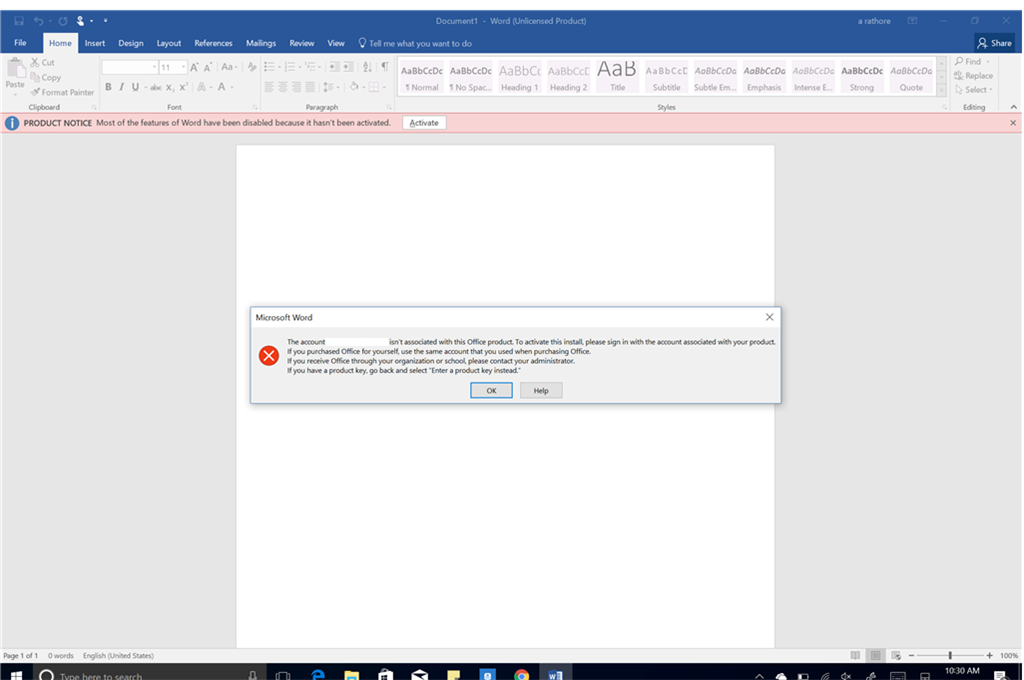Switch to the View tab
Image resolution: width=1024 pixels, height=680 pixels.
tap(336, 43)
